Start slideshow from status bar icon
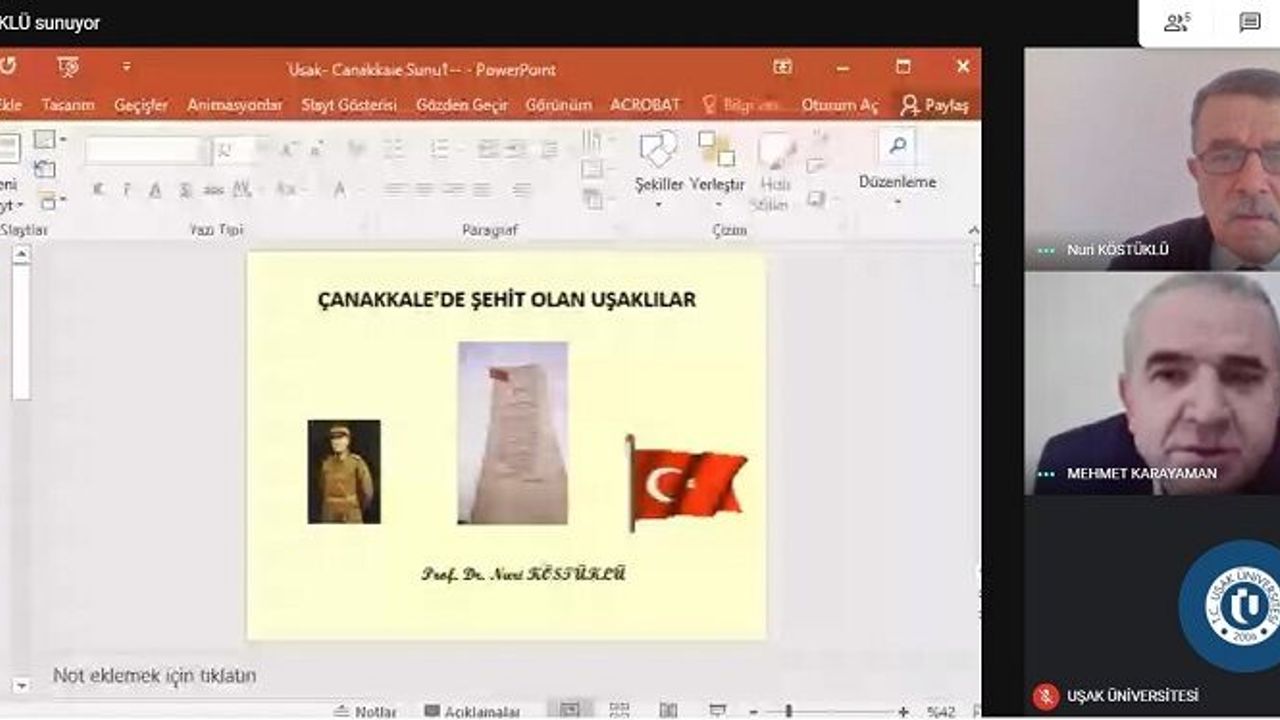Image resolution: width=1280 pixels, height=720 pixels. pos(717,710)
